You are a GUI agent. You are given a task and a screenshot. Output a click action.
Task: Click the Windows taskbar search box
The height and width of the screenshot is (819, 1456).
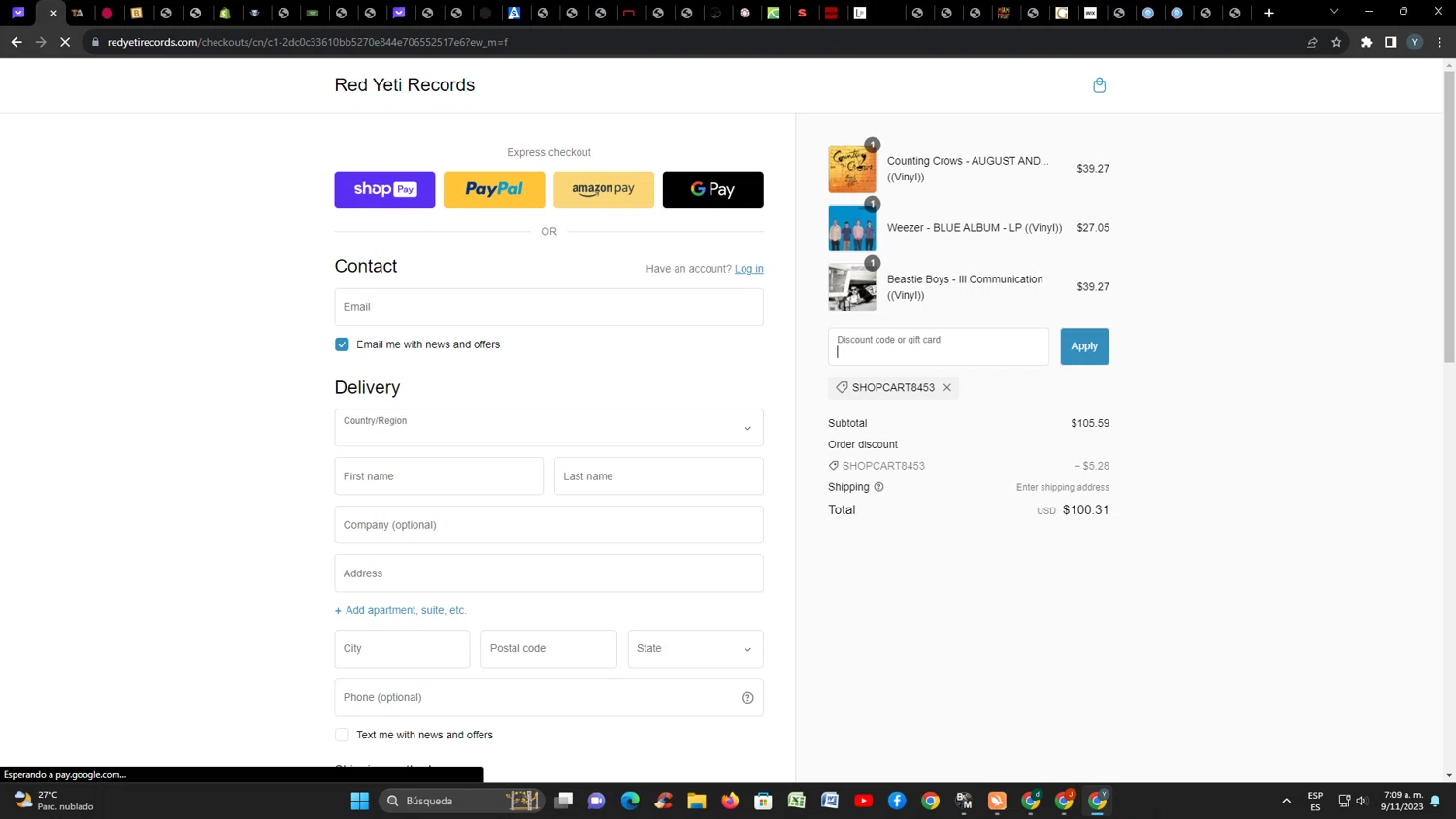[x=459, y=801]
